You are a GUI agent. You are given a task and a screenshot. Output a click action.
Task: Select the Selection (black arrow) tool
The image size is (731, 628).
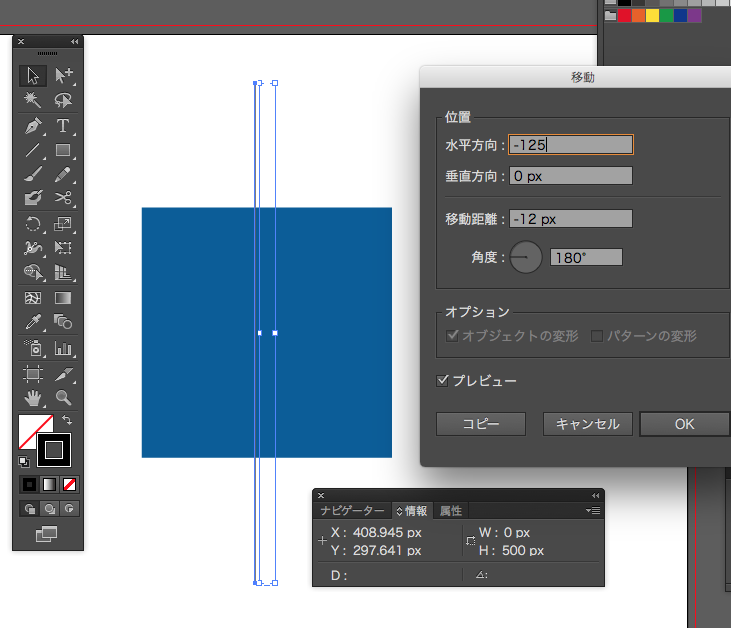pos(33,76)
